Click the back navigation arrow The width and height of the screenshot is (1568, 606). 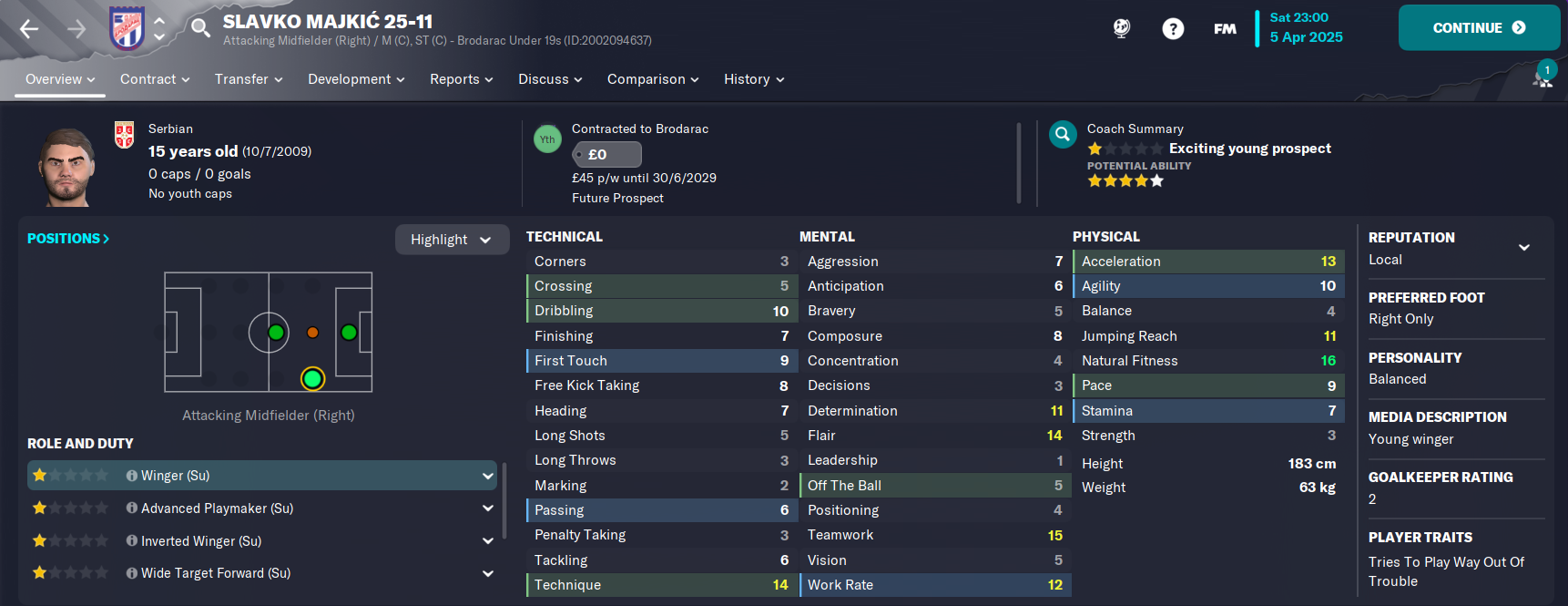(x=29, y=29)
